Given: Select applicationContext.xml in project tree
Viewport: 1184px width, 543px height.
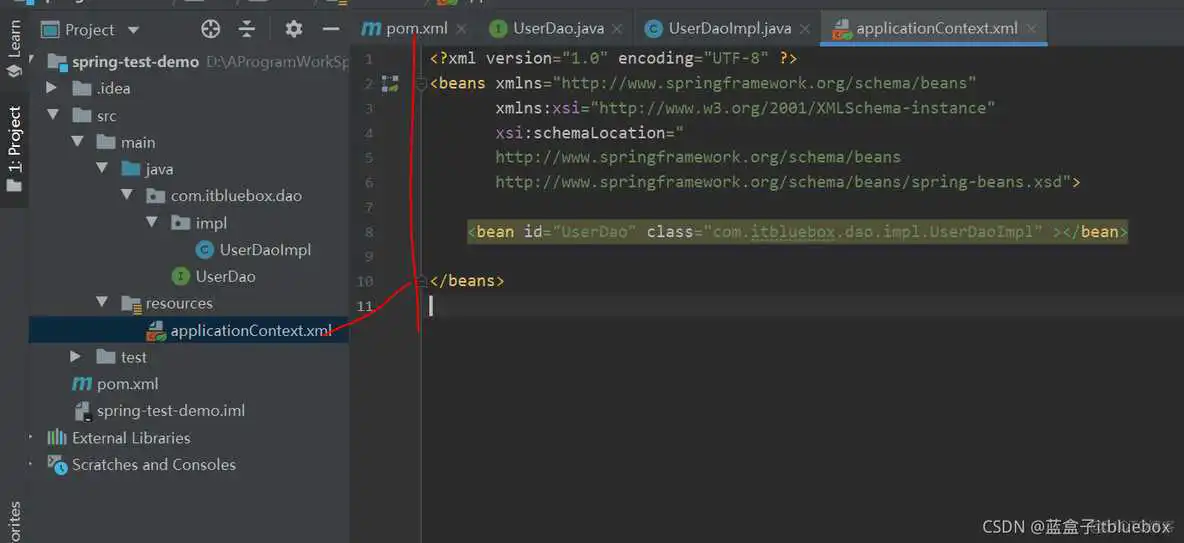Looking at the screenshot, I should pyautogui.click(x=251, y=330).
